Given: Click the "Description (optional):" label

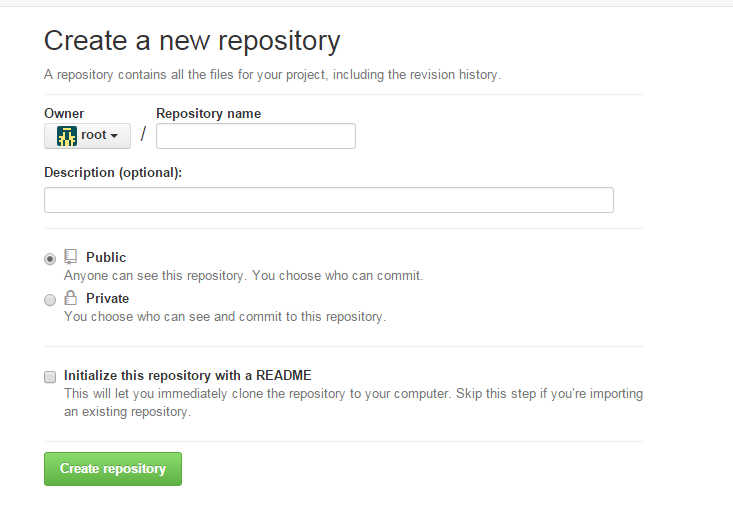Looking at the screenshot, I should [113, 173].
